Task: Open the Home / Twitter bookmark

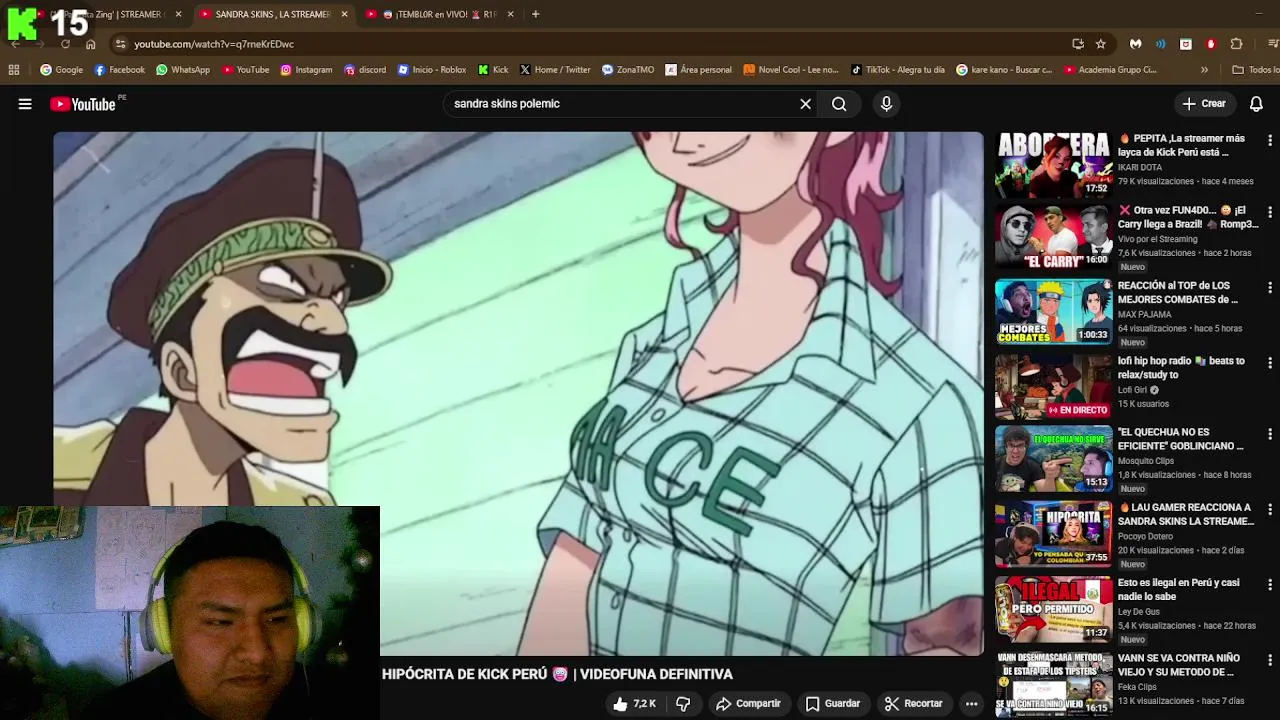Action: tap(555, 70)
